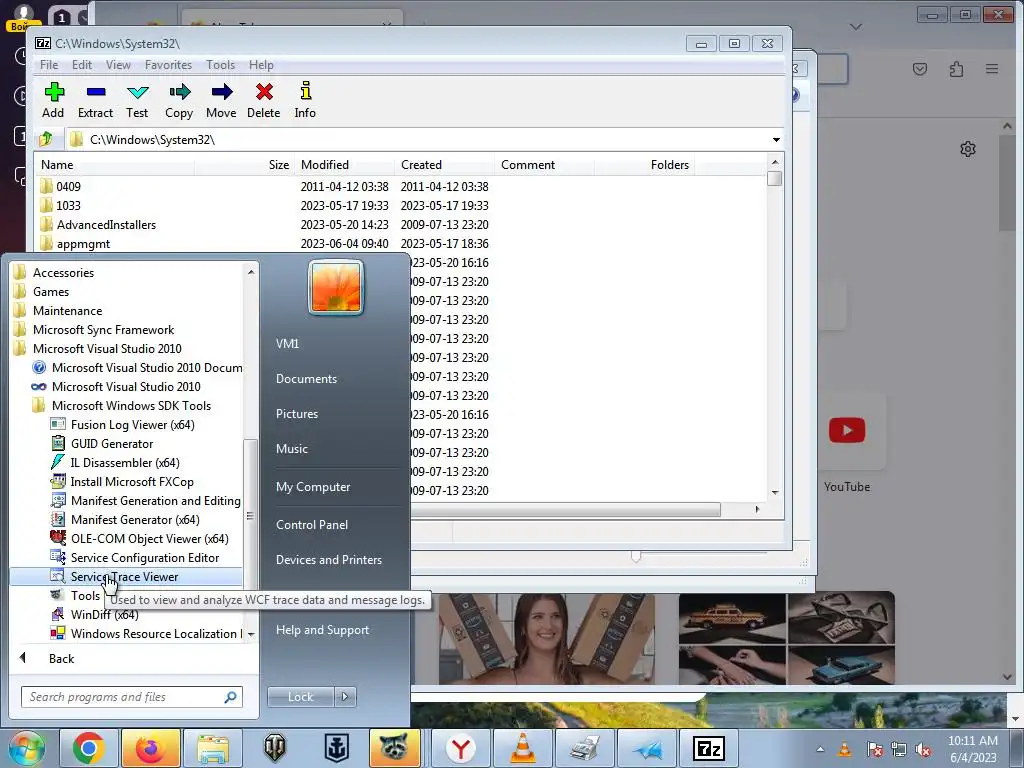Expand the 7-Zip address path dropdown
The height and width of the screenshot is (768, 1024).
[776, 140]
